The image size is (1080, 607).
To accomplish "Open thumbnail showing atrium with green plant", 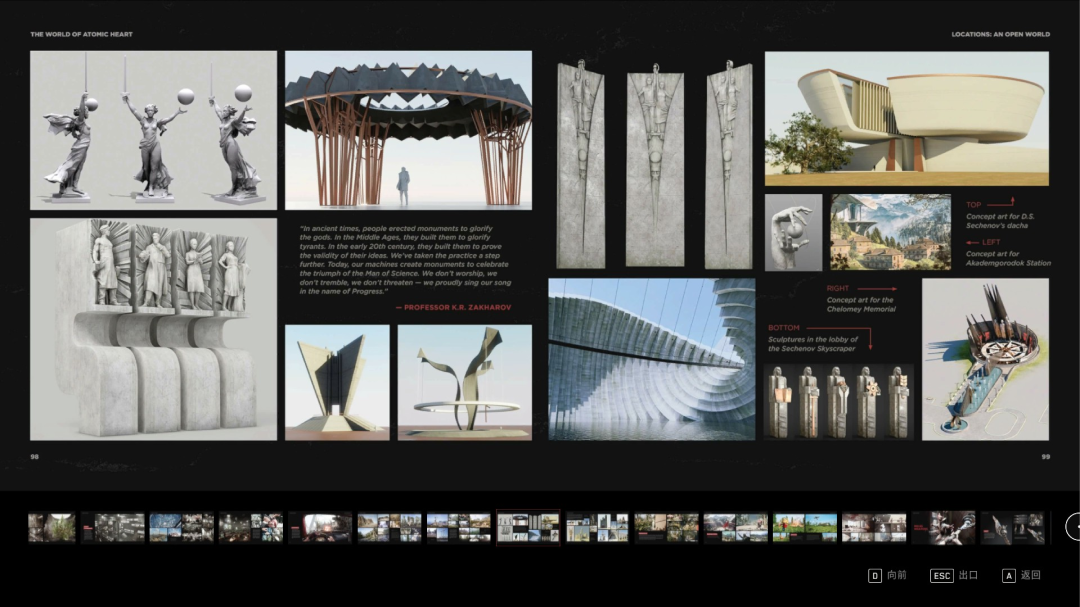I will (52, 528).
